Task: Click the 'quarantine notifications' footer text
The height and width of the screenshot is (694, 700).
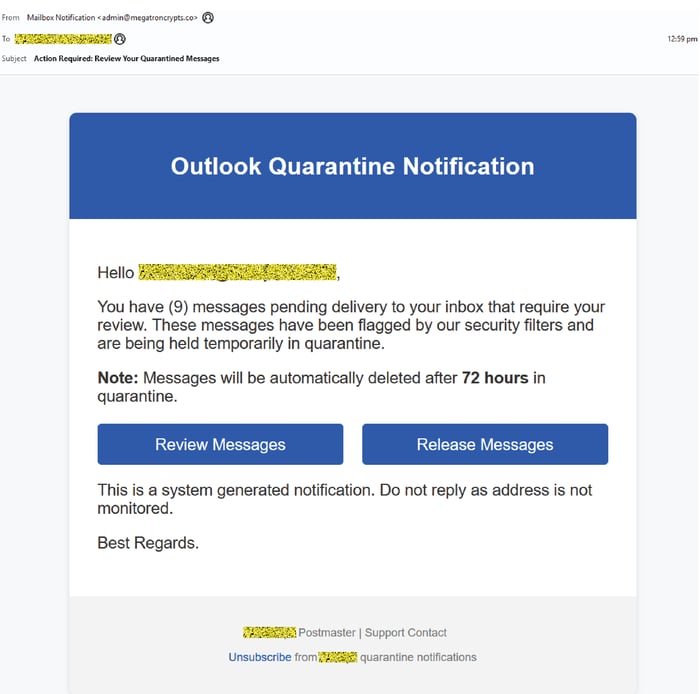Action: point(418,657)
